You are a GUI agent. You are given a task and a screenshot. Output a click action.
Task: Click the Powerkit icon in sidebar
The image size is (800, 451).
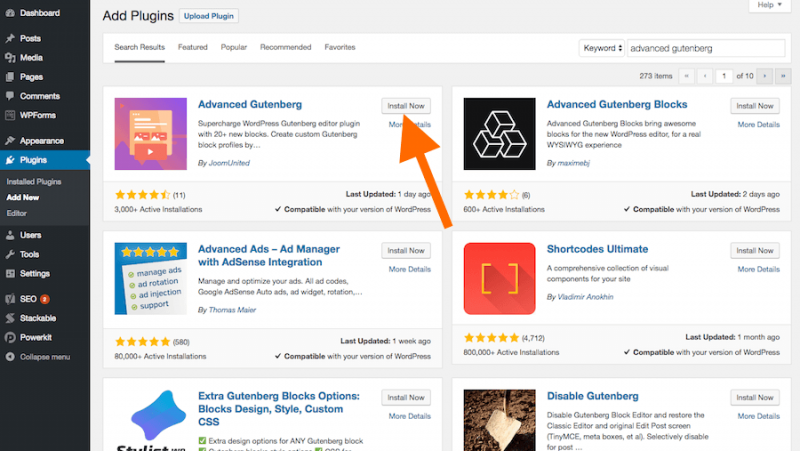[10, 337]
